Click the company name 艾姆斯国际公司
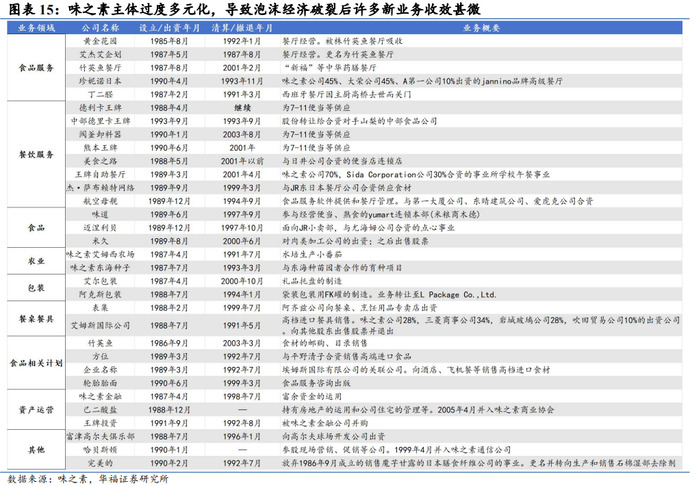 point(100,326)
